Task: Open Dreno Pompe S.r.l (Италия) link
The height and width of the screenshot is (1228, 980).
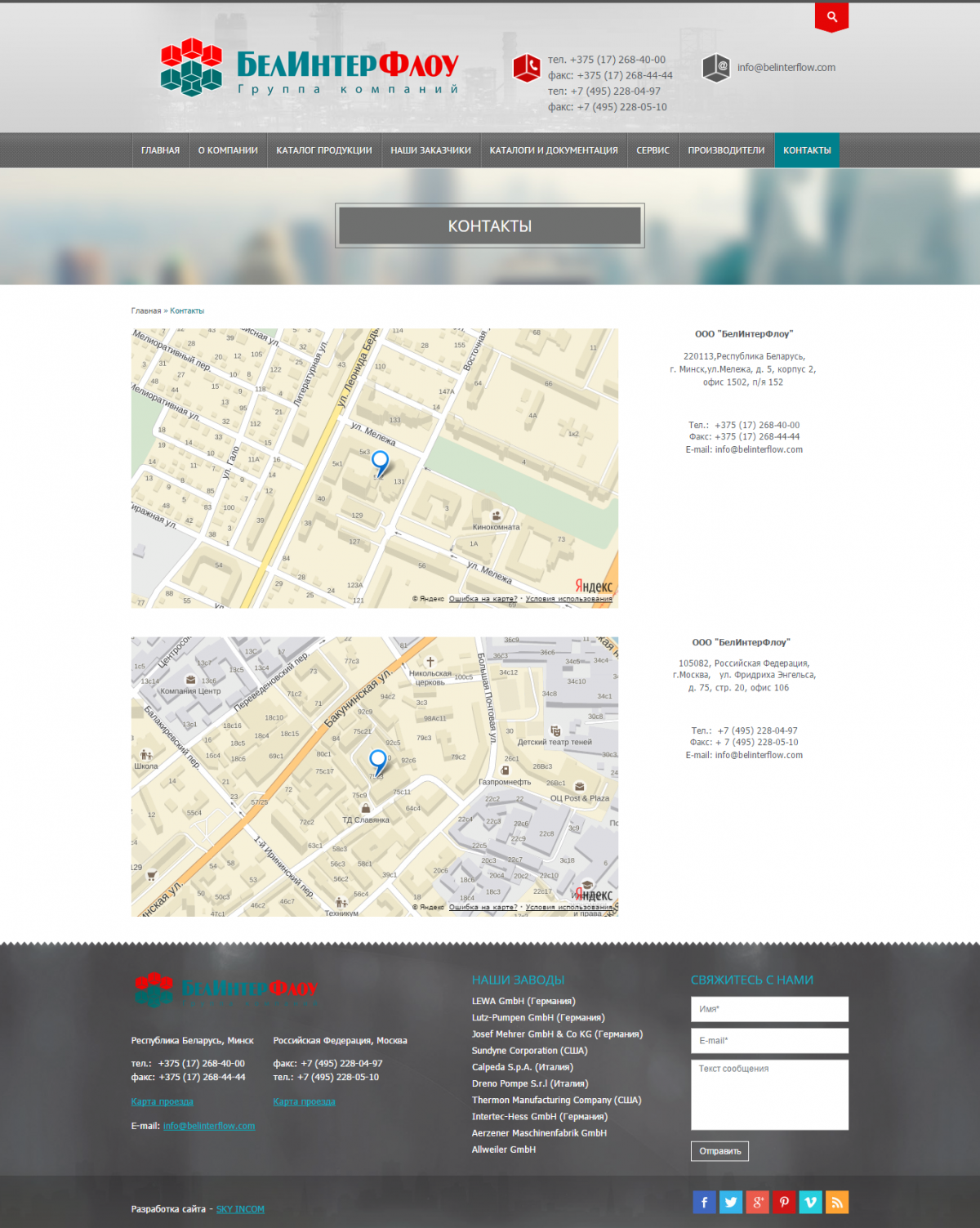Action: (530, 1083)
